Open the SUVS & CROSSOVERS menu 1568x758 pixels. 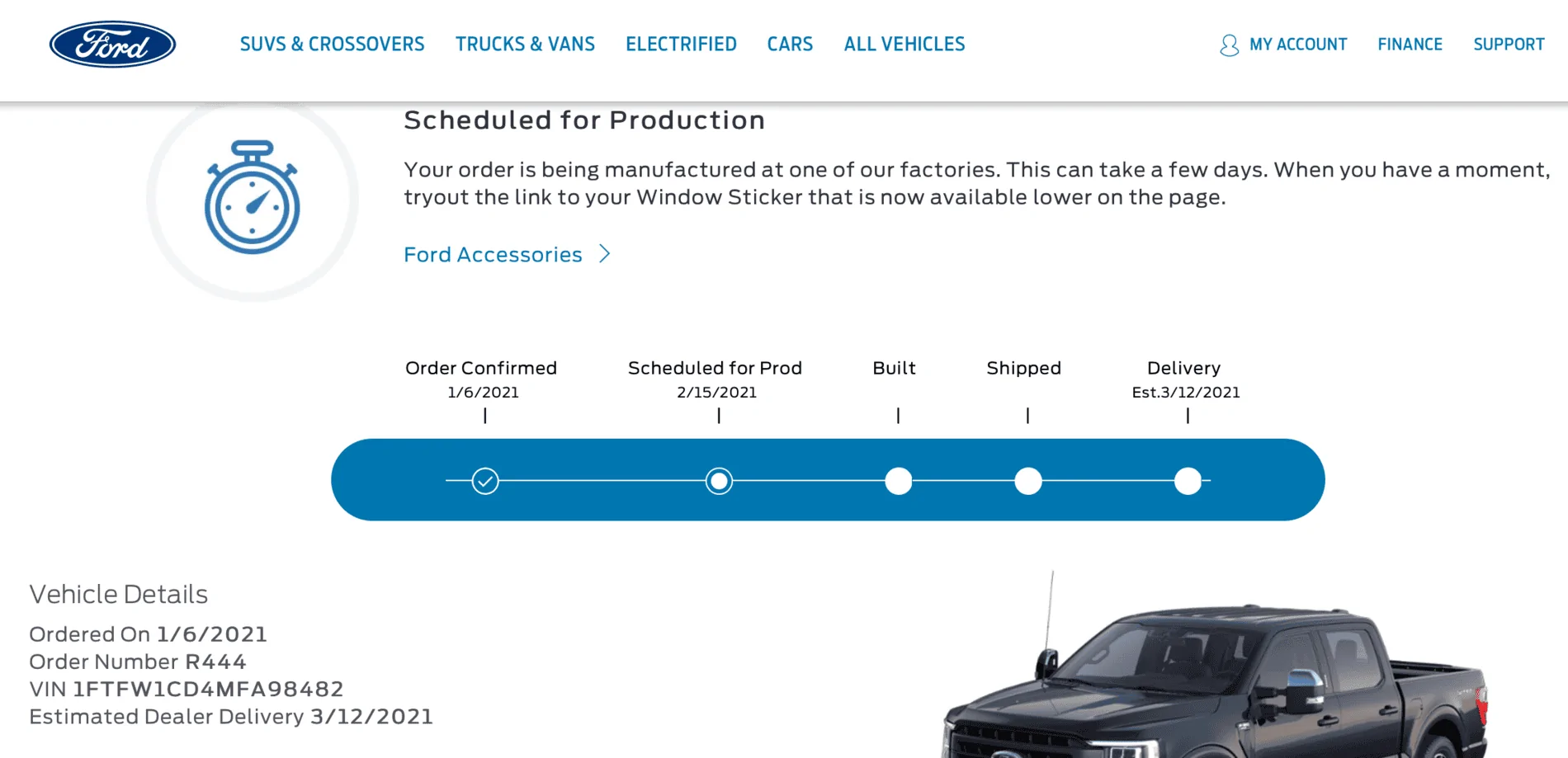(x=332, y=44)
